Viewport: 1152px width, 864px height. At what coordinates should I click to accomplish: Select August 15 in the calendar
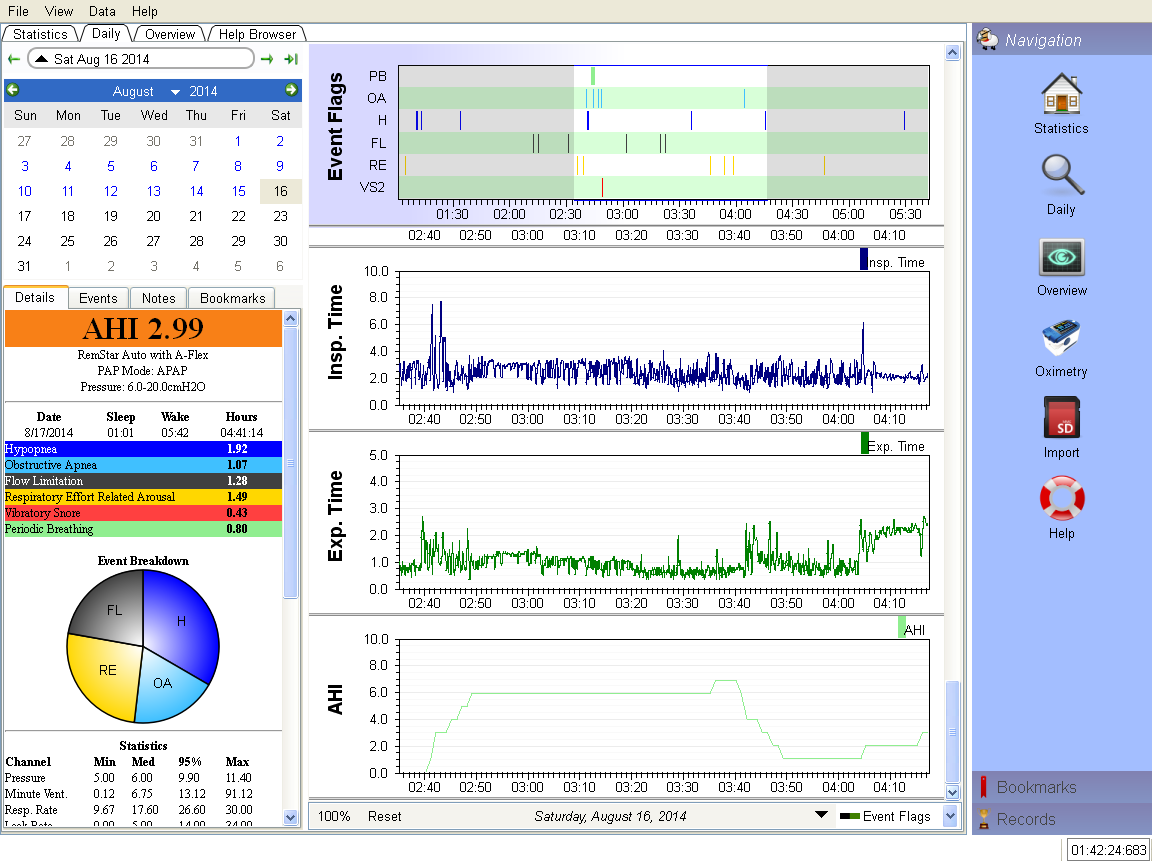point(238,191)
